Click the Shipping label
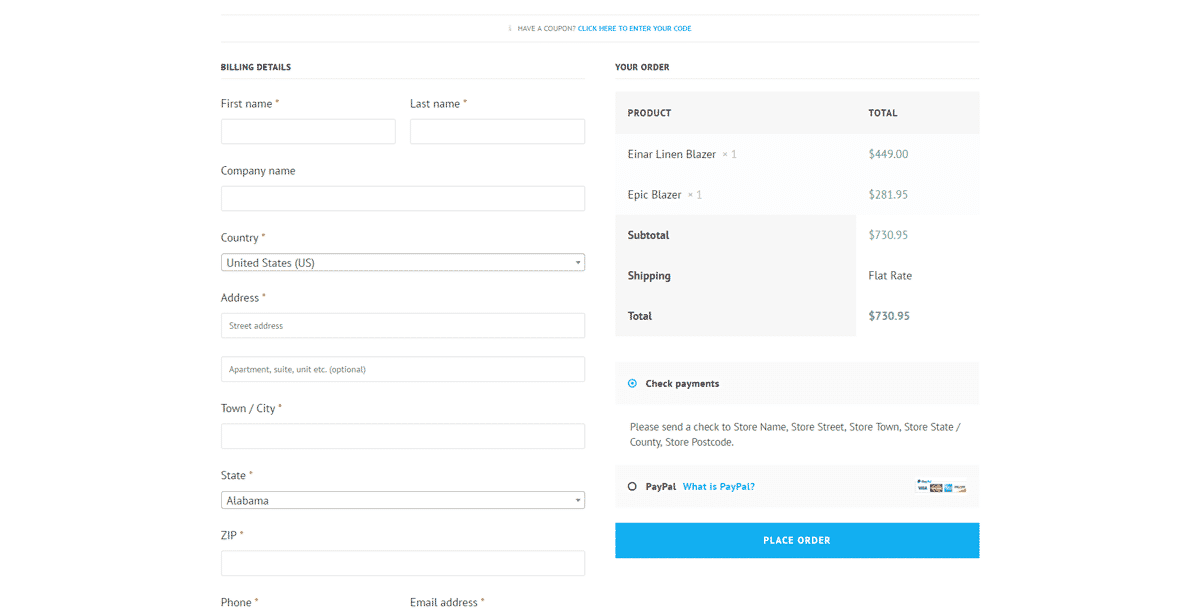Image resolution: width=1200 pixels, height=616 pixels. [649, 276]
